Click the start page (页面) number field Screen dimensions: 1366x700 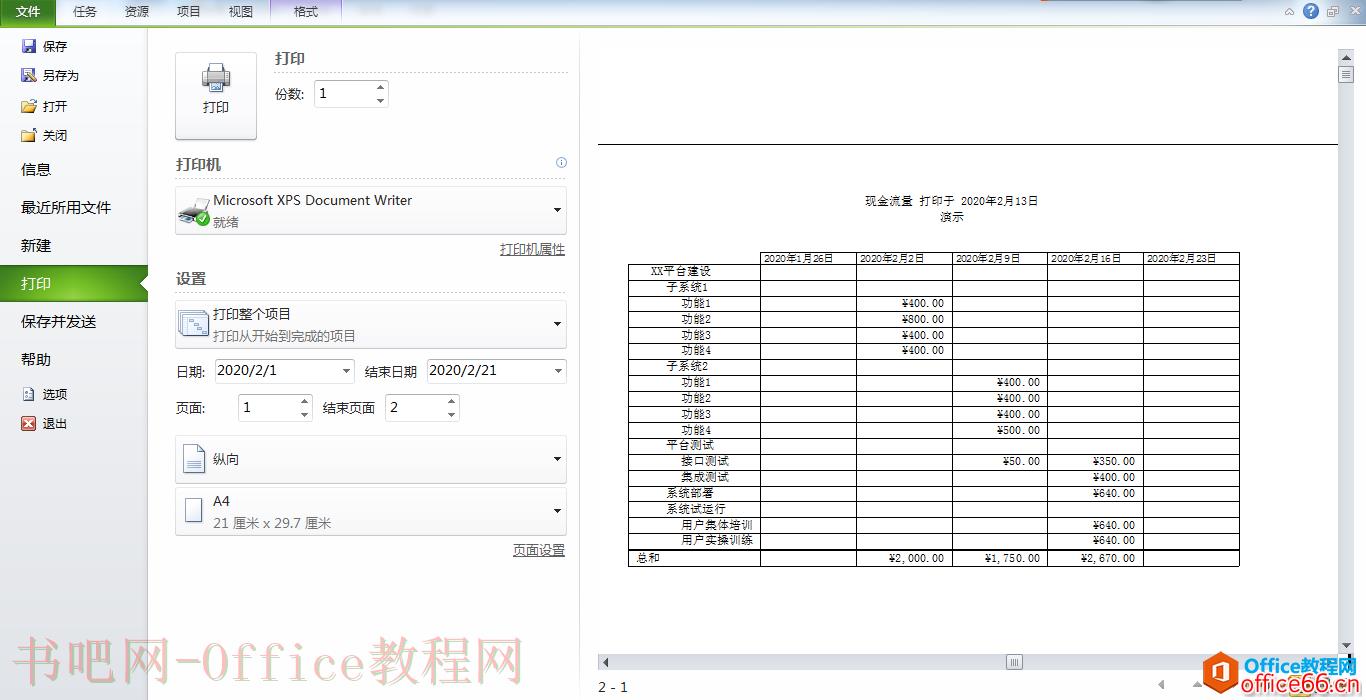267,407
